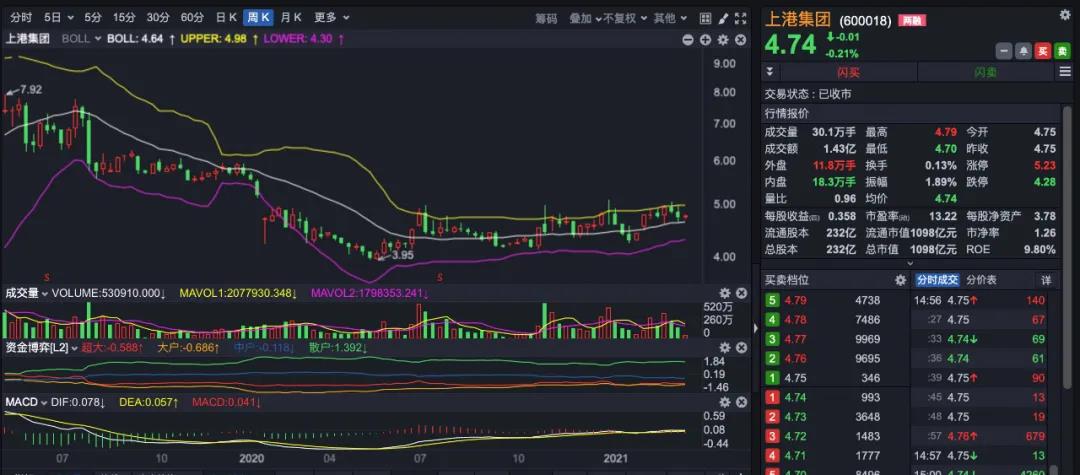Expand the 叠加 overlay dropdown
This screenshot has width=1080, height=475.
point(585,19)
